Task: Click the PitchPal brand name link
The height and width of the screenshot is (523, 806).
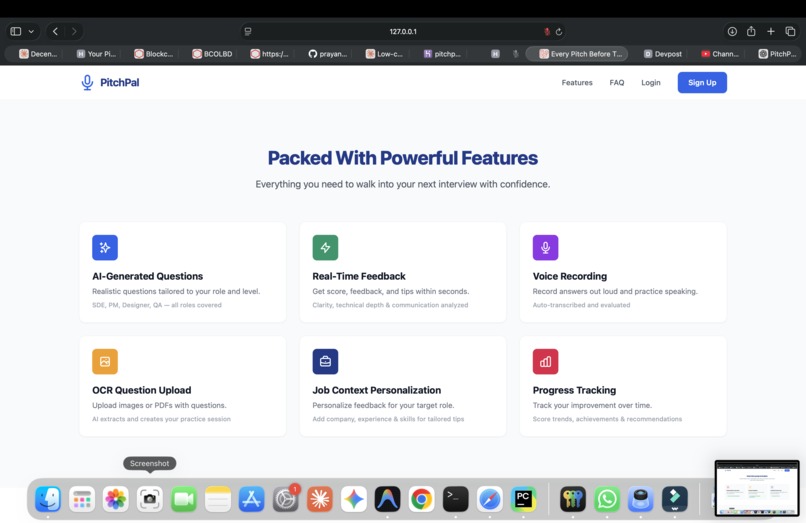Action: click(x=119, y=82)
